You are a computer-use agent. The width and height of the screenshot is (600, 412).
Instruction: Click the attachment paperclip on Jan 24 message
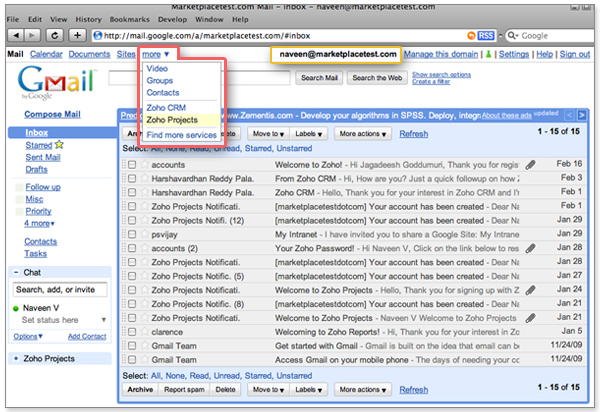point(530,290)
